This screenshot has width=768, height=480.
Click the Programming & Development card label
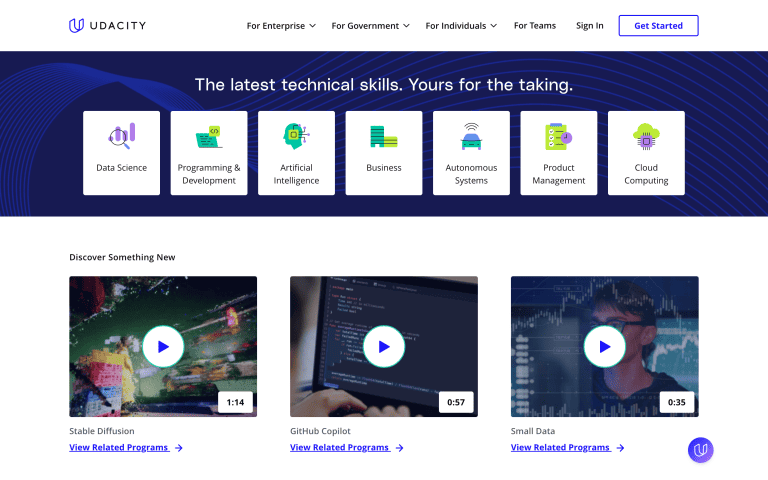tap(209, 174)
